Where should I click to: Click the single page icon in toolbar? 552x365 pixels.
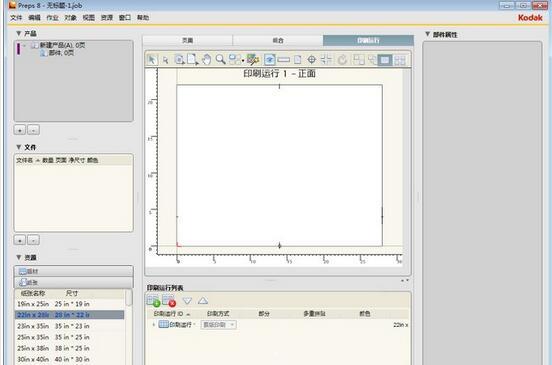tap(297, 59)
